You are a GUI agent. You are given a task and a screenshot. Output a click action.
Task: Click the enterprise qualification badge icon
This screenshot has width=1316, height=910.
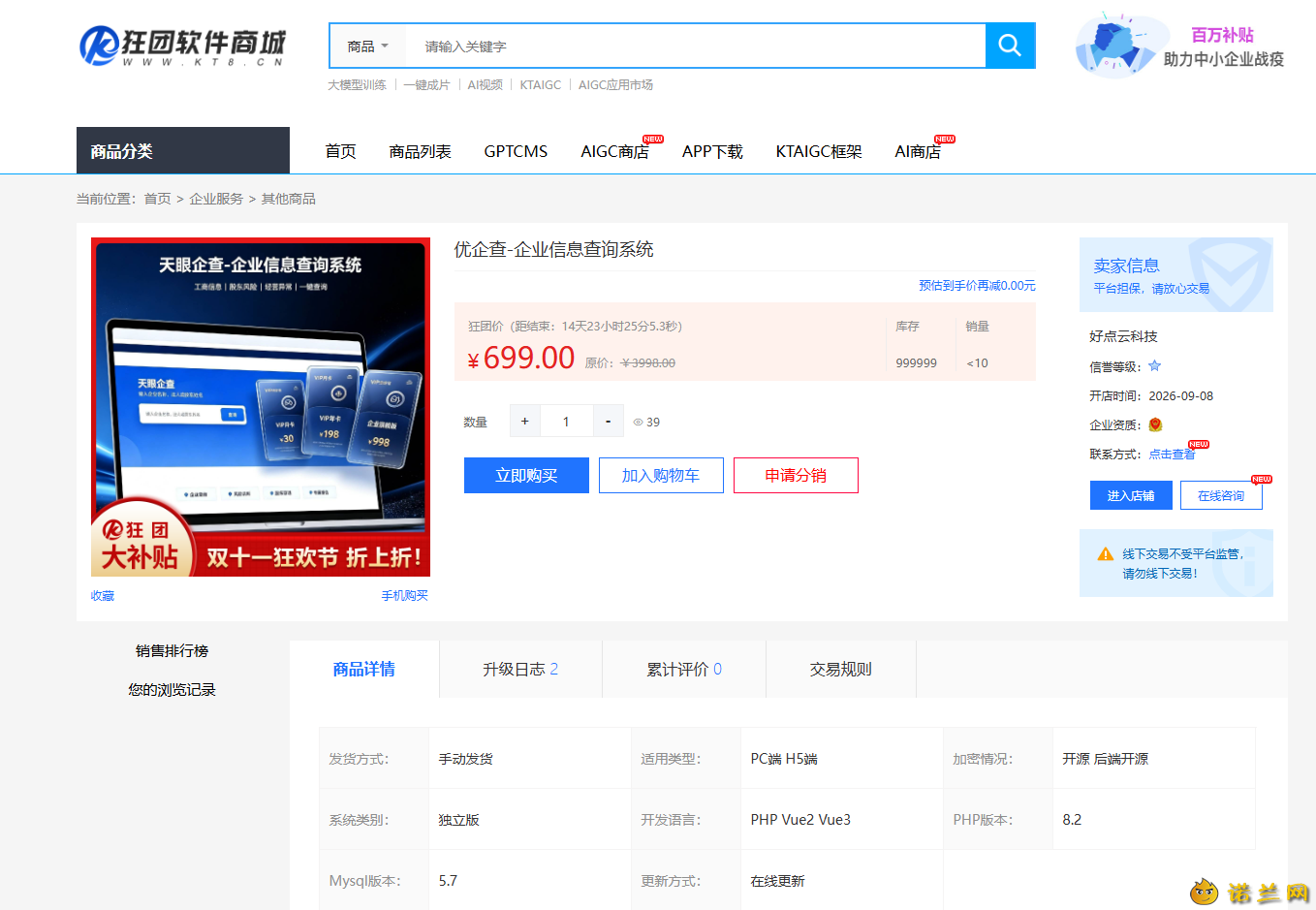coord(1155,424)
